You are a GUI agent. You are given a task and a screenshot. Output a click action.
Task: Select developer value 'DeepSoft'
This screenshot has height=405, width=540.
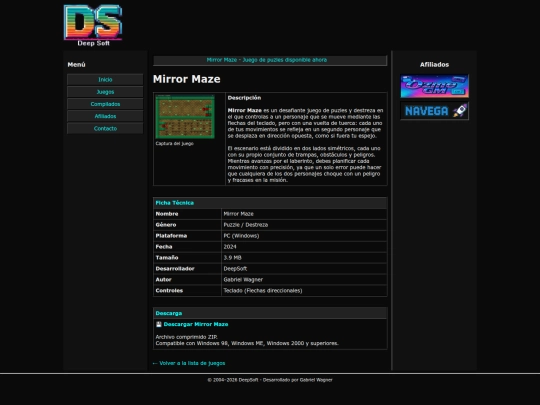point(235,269)
